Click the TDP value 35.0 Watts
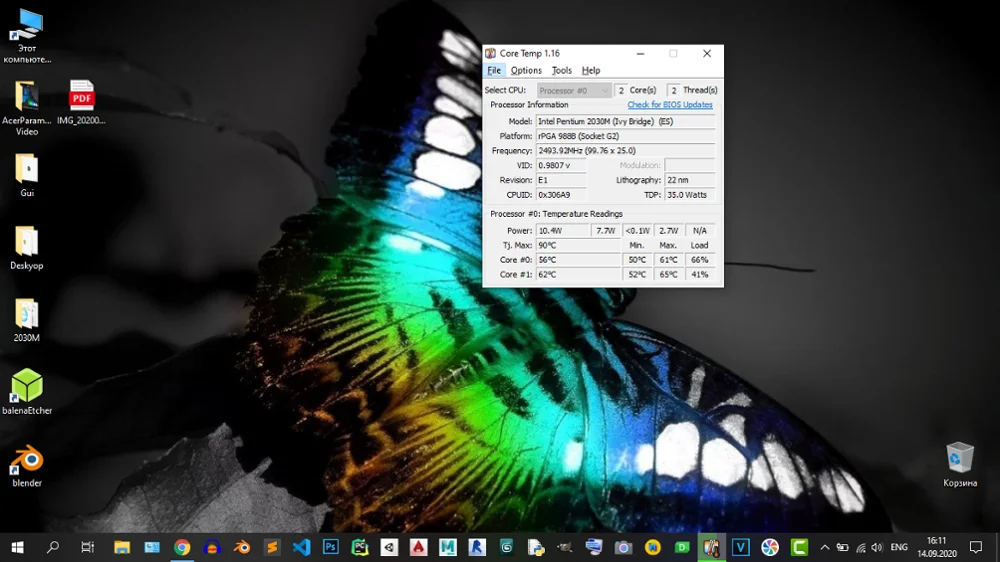 [690, 195]
